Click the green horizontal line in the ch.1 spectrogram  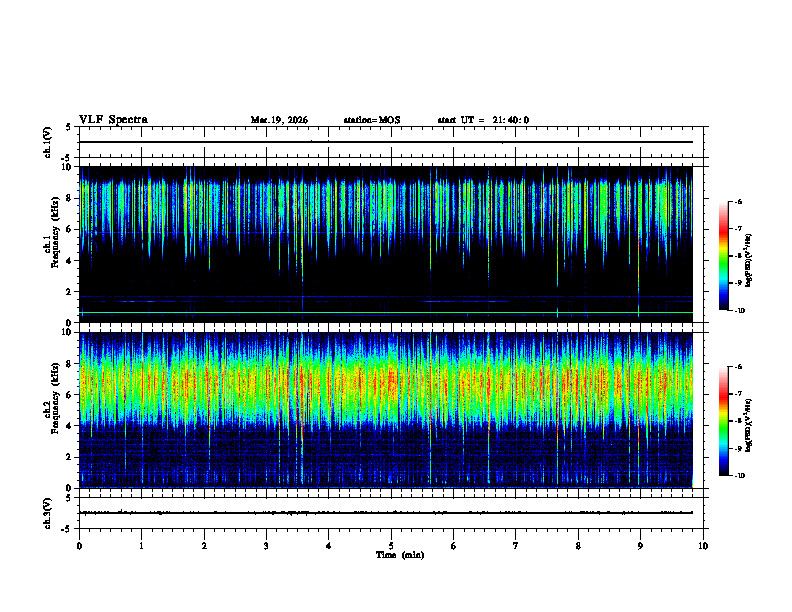tap(386, 313)
